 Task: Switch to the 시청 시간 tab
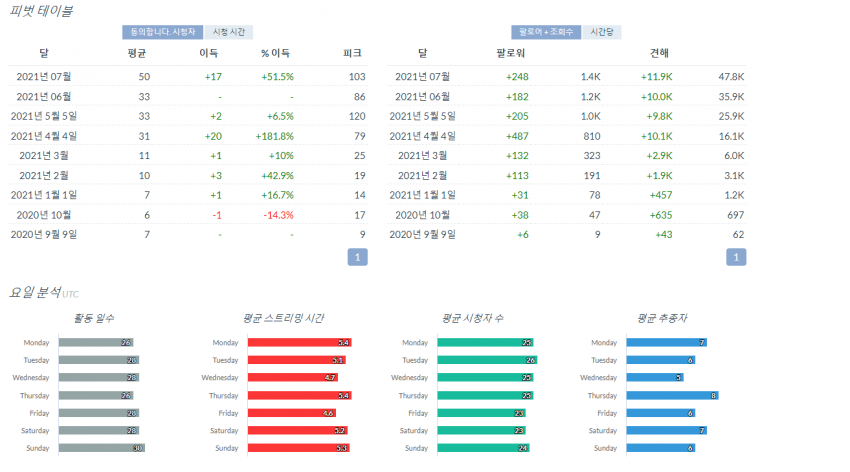(228, 32)
